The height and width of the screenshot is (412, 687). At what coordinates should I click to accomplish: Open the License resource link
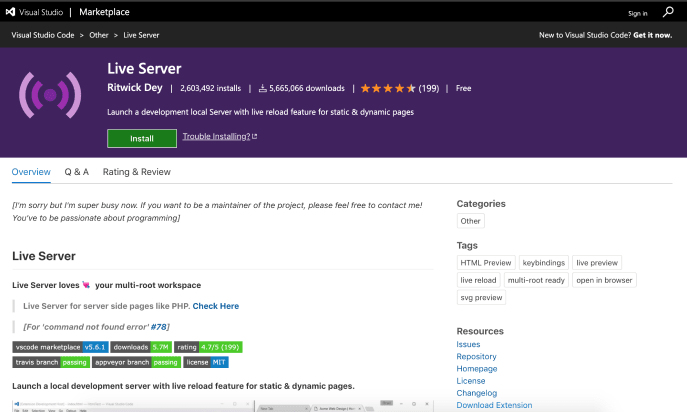point(471,381)
